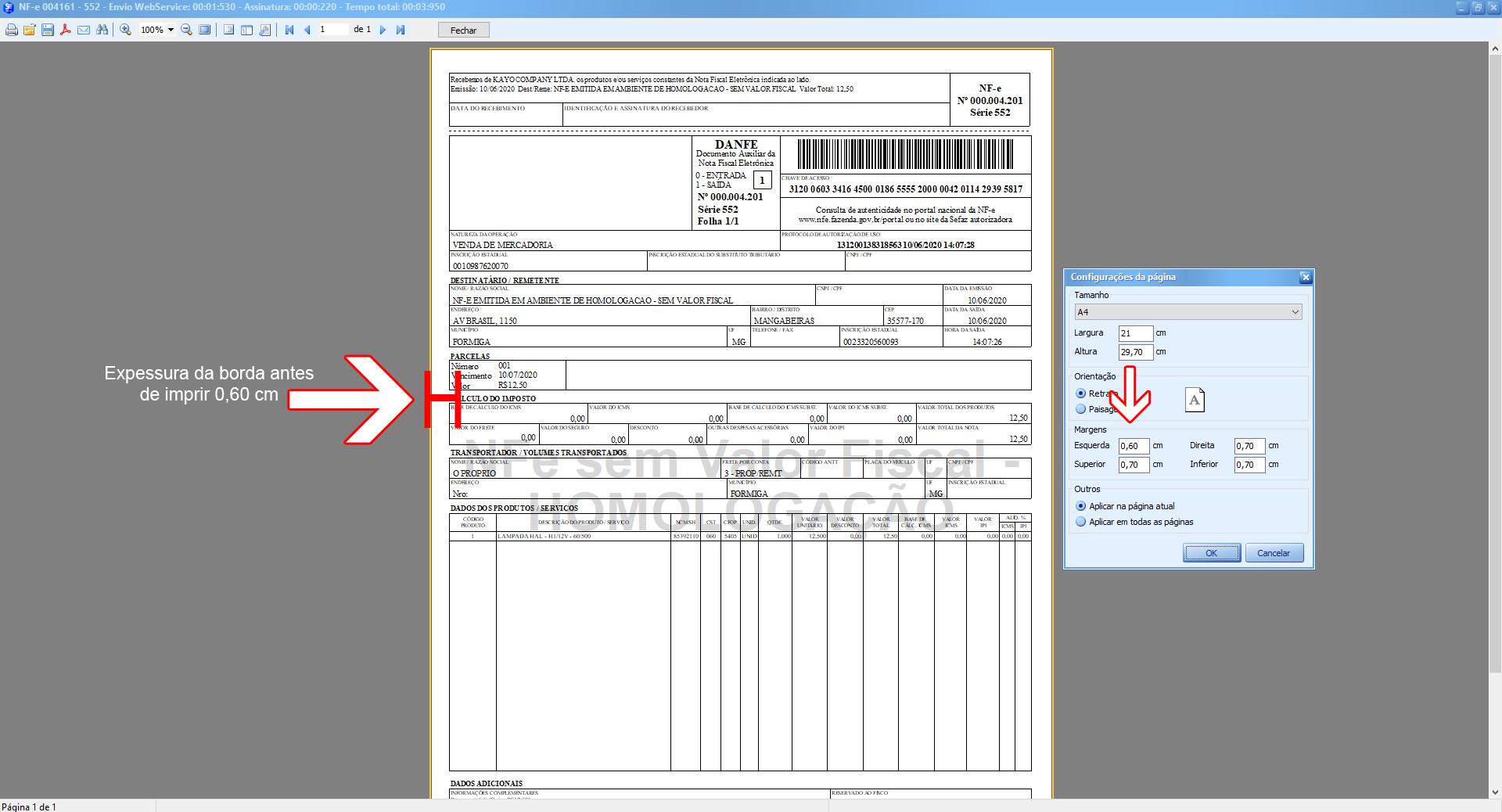Zoom out with the magnifier minus icon
This screenshot has height=812, width=1502.
point(186,30)
